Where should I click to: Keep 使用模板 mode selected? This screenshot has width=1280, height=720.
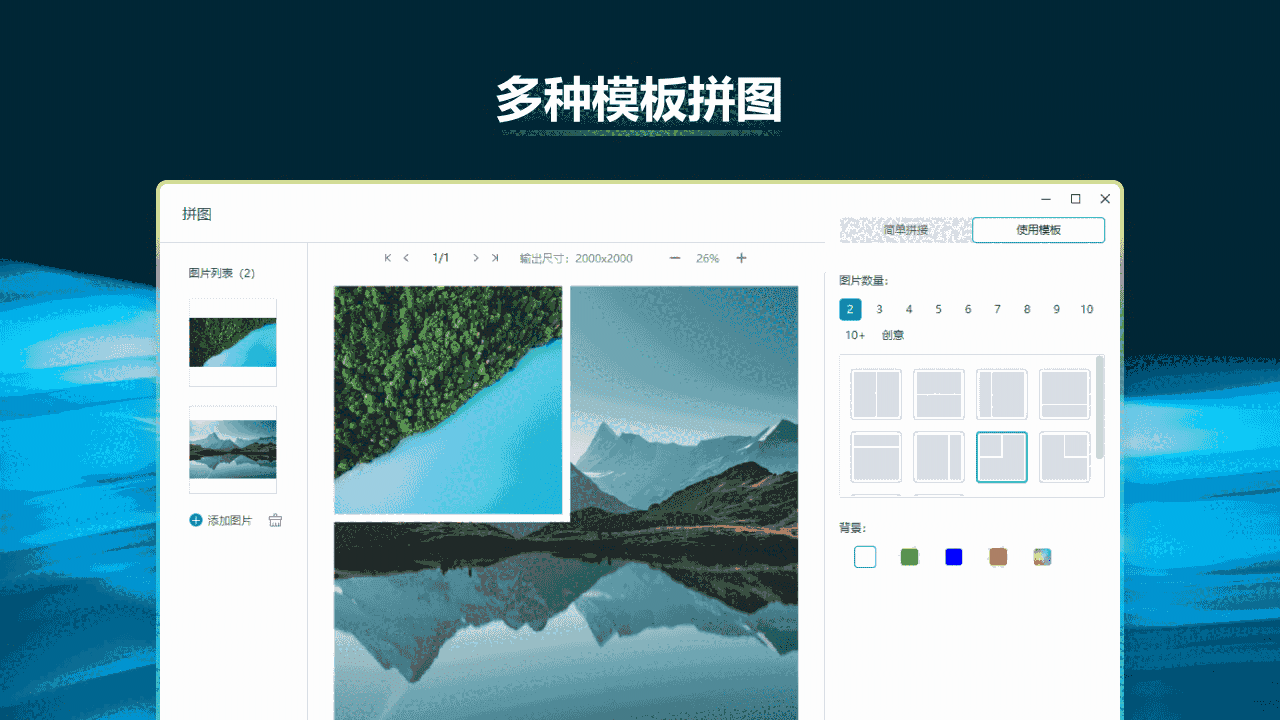click(x=1038, y=229)
